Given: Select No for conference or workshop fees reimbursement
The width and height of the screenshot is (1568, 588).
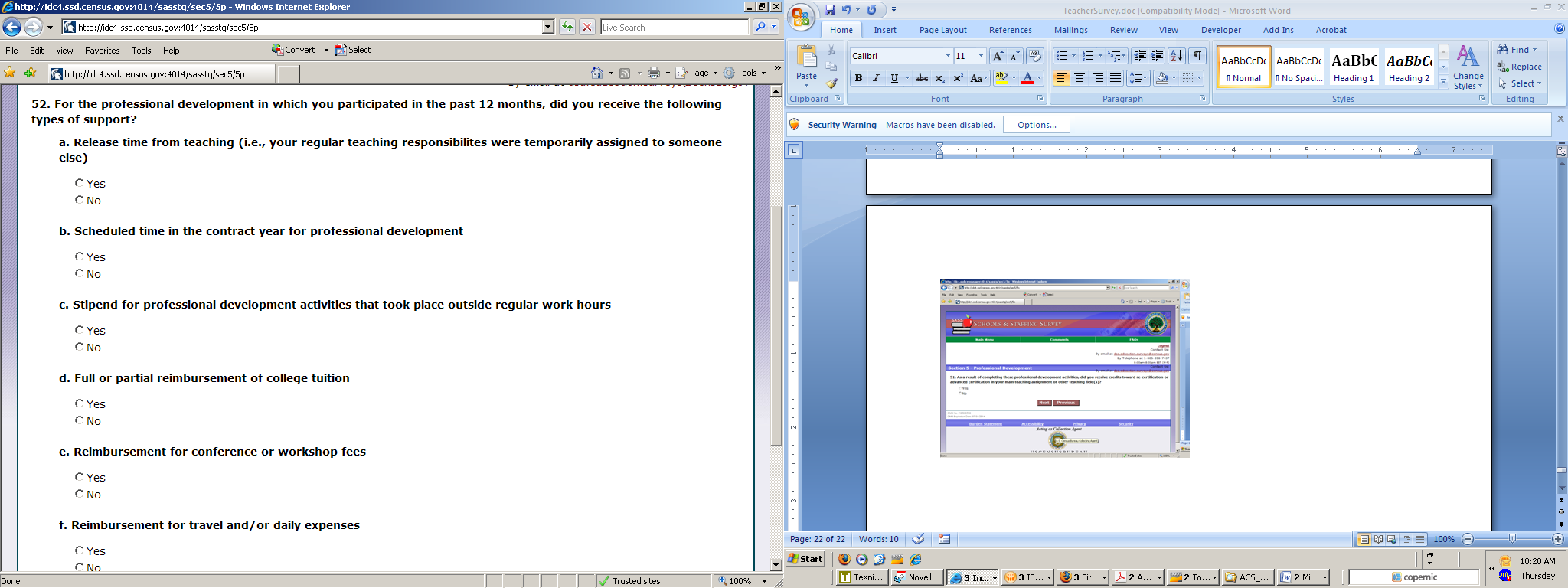Looking at the screenshot, I should [79, 494].
